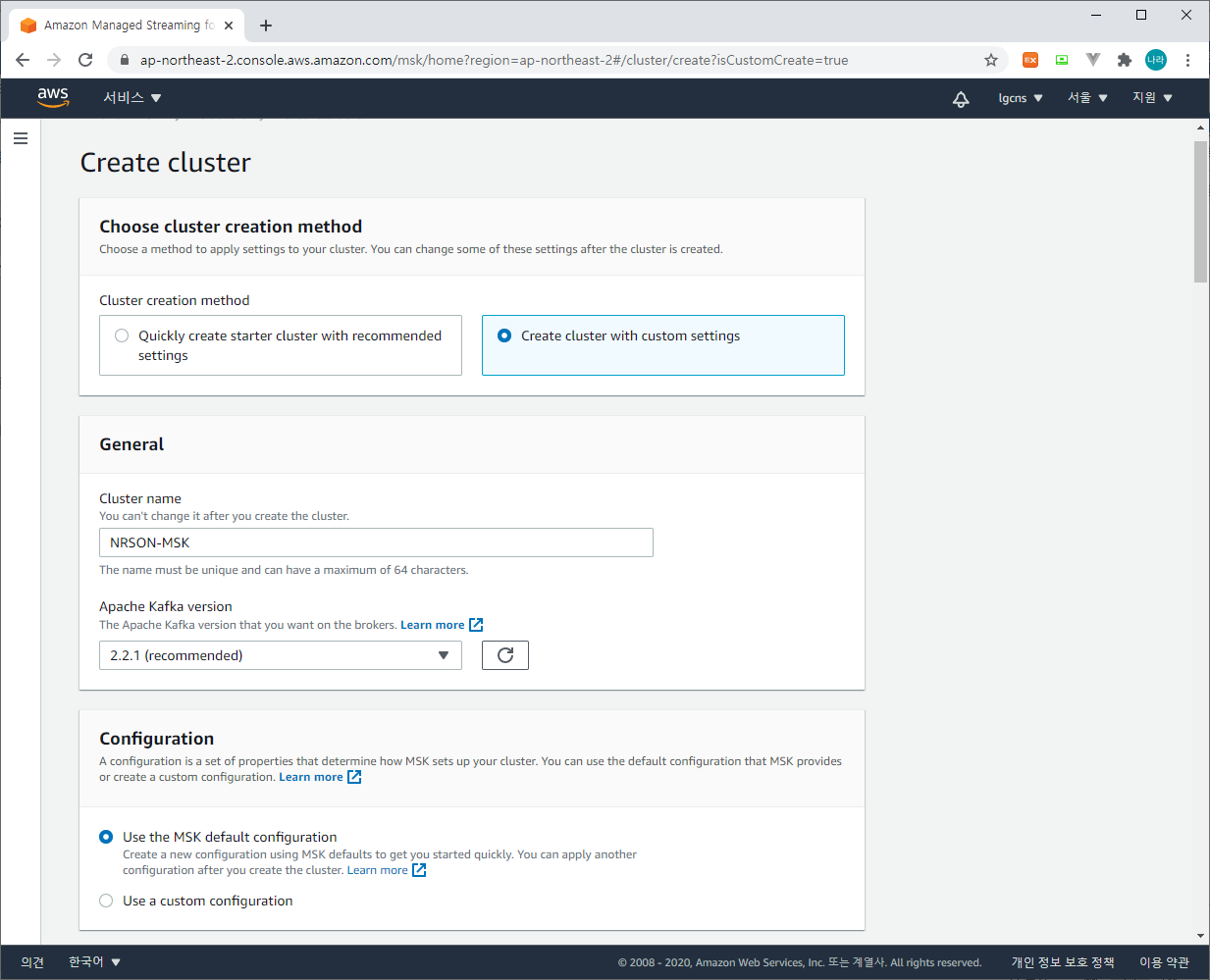Image resolution: width=1210 pixels, height=980 pixels.
Task: Open the hamburger side navigation menu
Action: point(21,138)
